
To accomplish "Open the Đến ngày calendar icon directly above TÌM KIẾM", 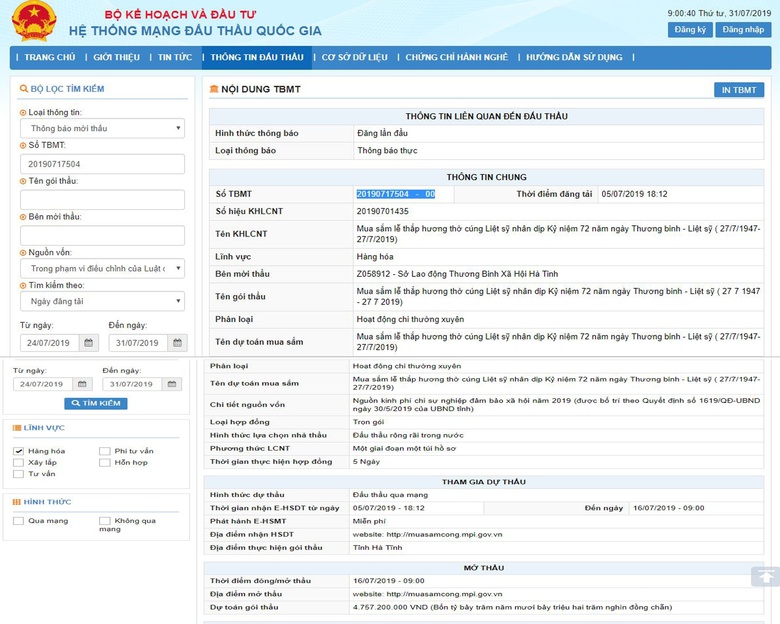I will tap(171, 384).
